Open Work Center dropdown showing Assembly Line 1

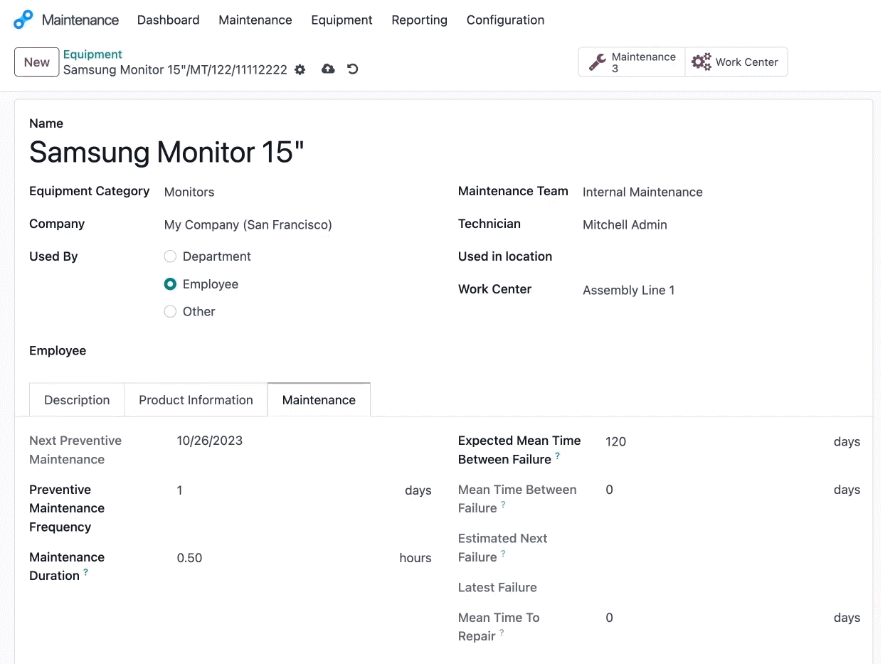[x=721, y=290]
